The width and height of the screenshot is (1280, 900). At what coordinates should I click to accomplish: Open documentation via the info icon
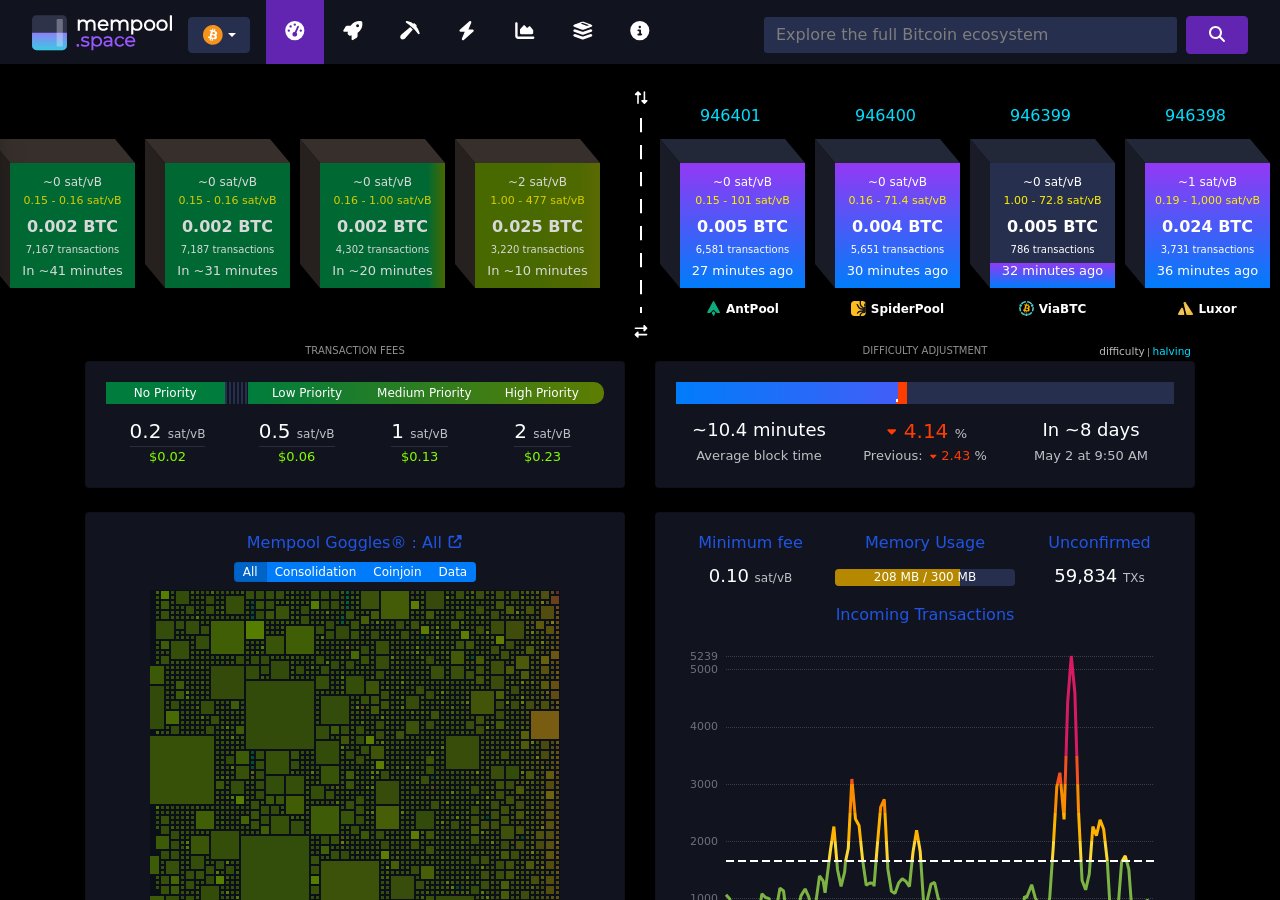point(639,31)
